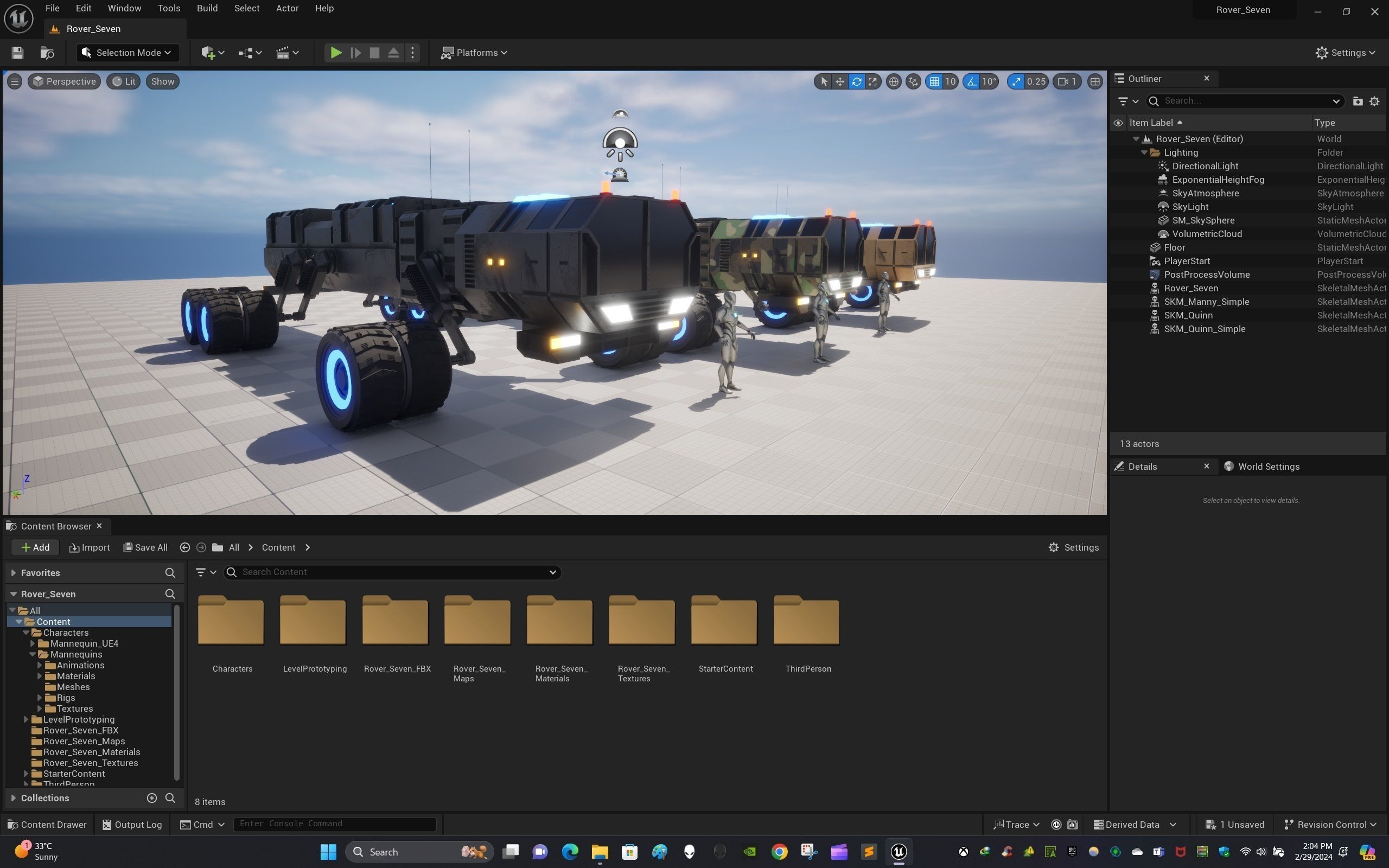Screen dimensions: 1389x868
Task: Select SKM_Manny_Simple actor in Outliner
Action: point(1206,302)
